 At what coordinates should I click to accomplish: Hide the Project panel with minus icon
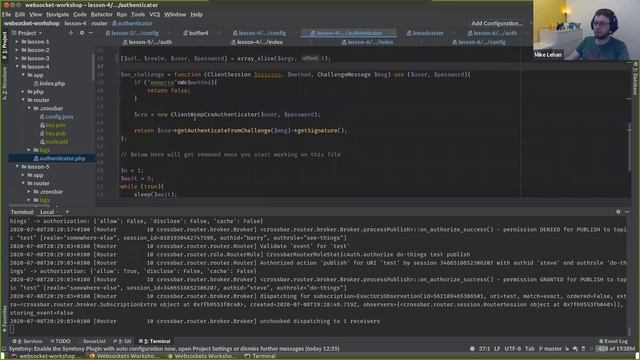pyautogui.click(x=91, y=33)
